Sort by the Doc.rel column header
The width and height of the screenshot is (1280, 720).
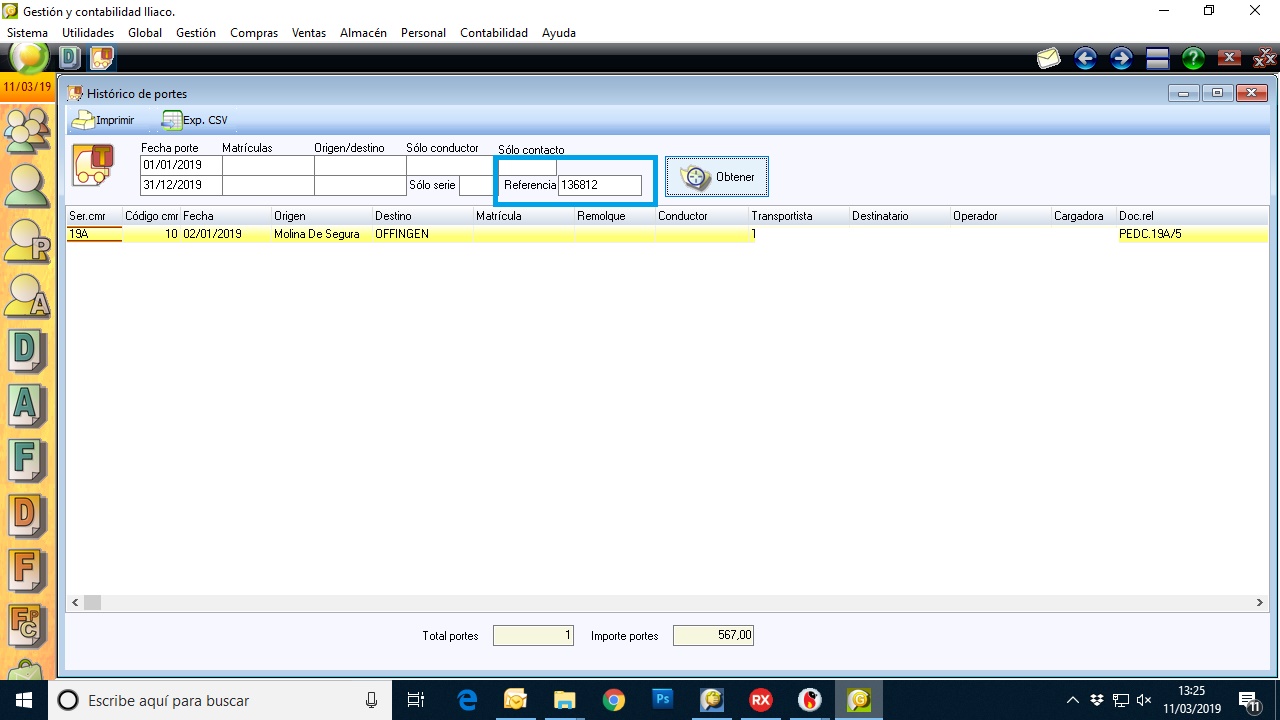click(x=1192, y=216)
